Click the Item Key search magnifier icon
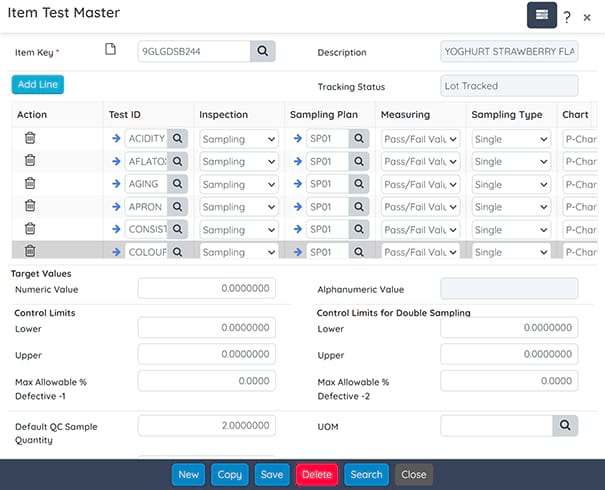 (x=262, y=51)
